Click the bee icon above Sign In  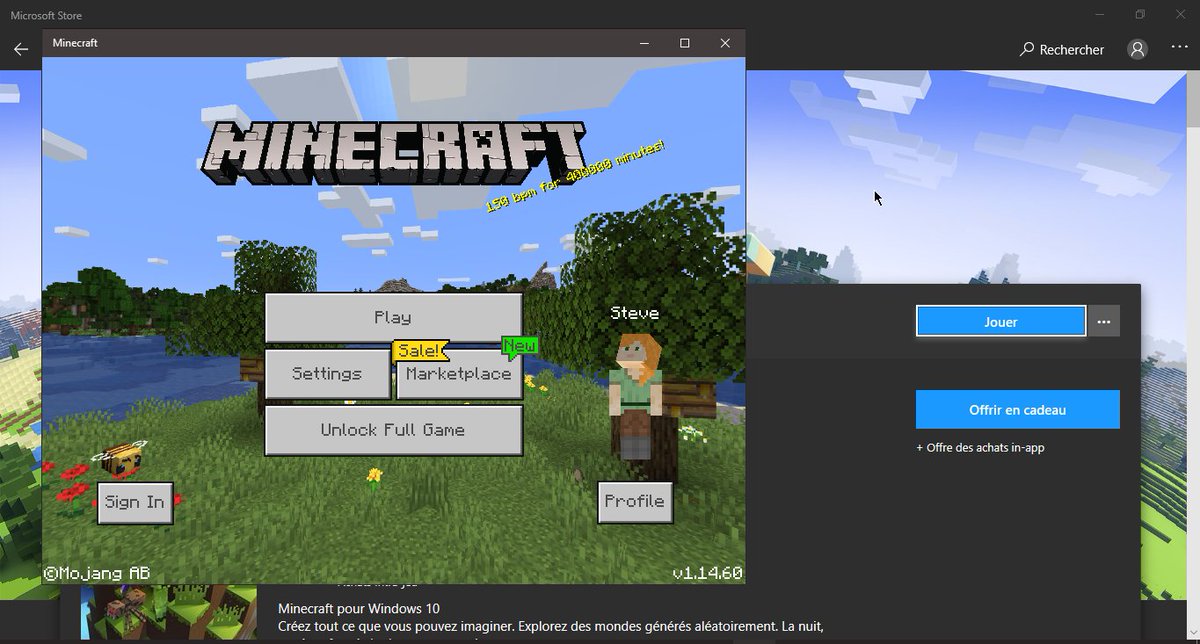(119, 459)
